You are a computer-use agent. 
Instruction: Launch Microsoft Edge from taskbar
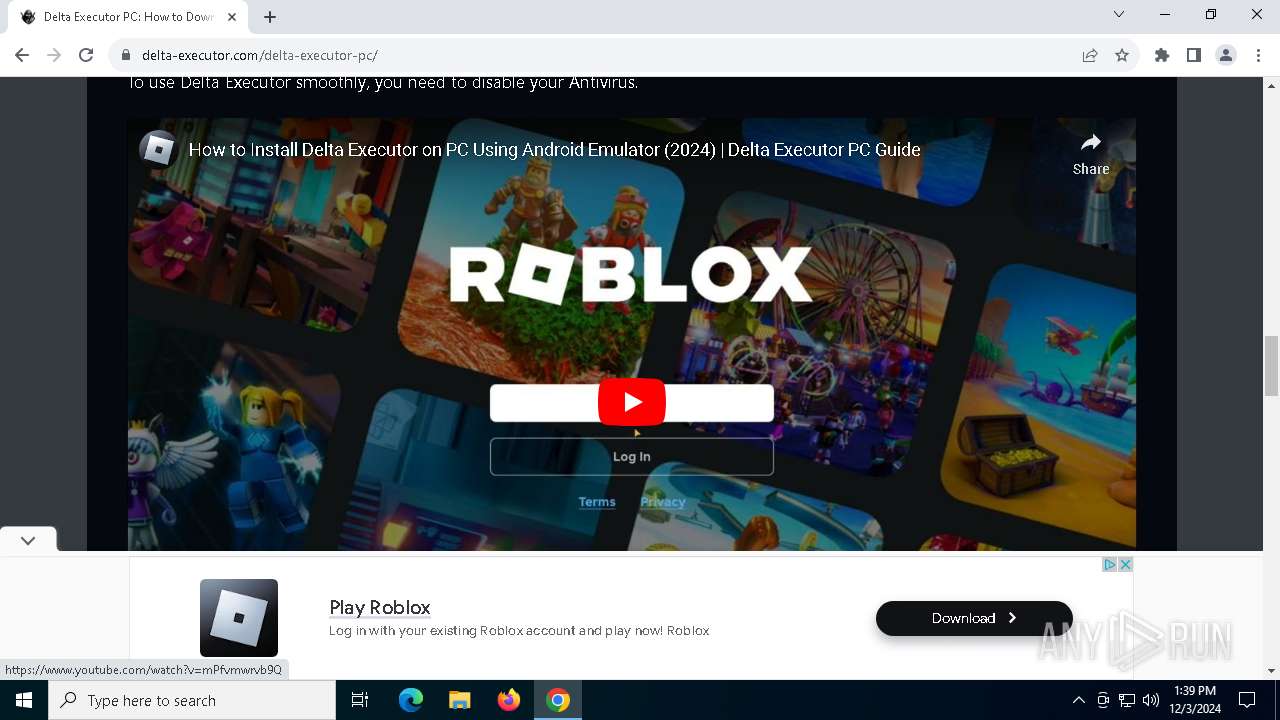click(x=411, y=700)
